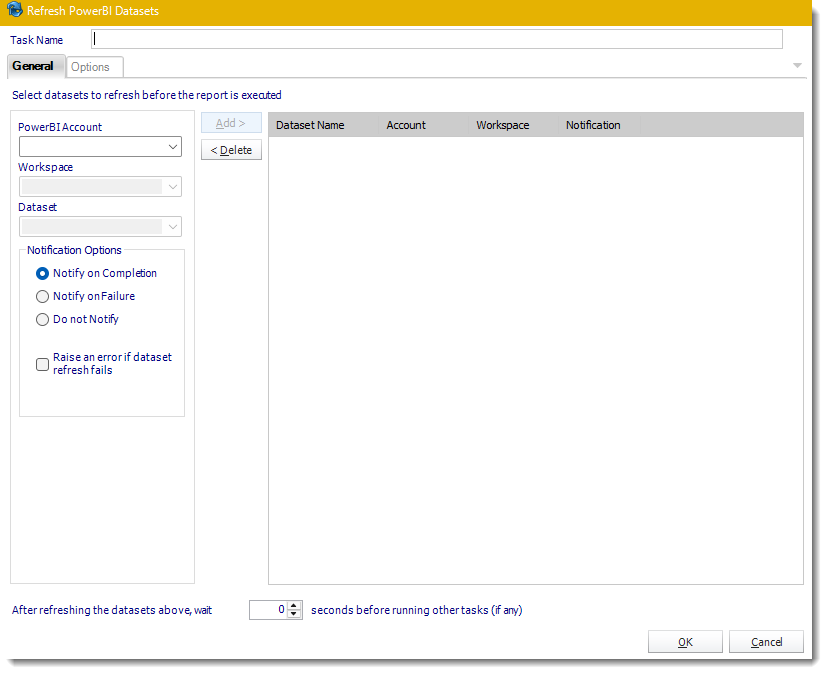
Task: Focus the Task Name text field
Action: (x=436, y=39)
